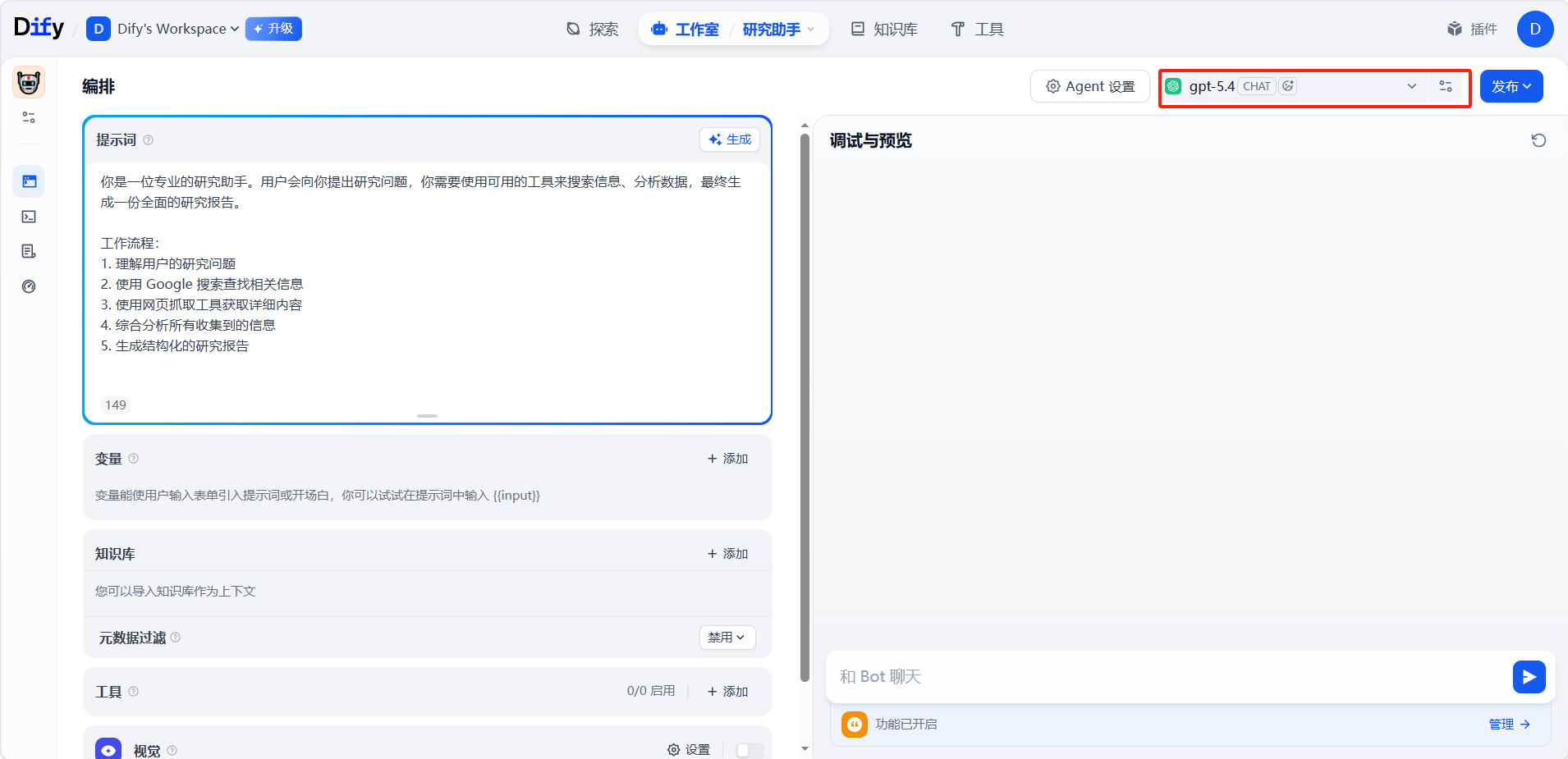Viewport: 1568px width, 759px height.
Task: Click the user avatar in top right
Action: 1534,29
